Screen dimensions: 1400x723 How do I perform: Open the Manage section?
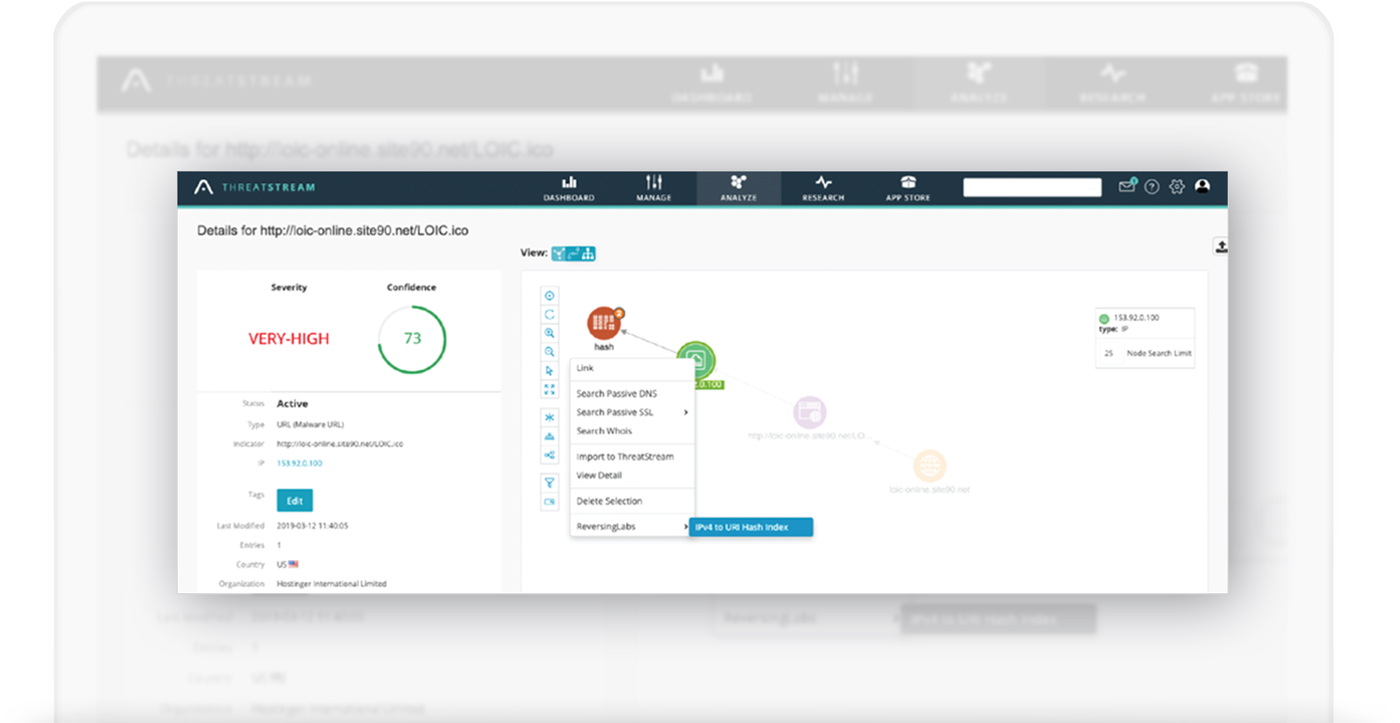click(x=653, y=188)
